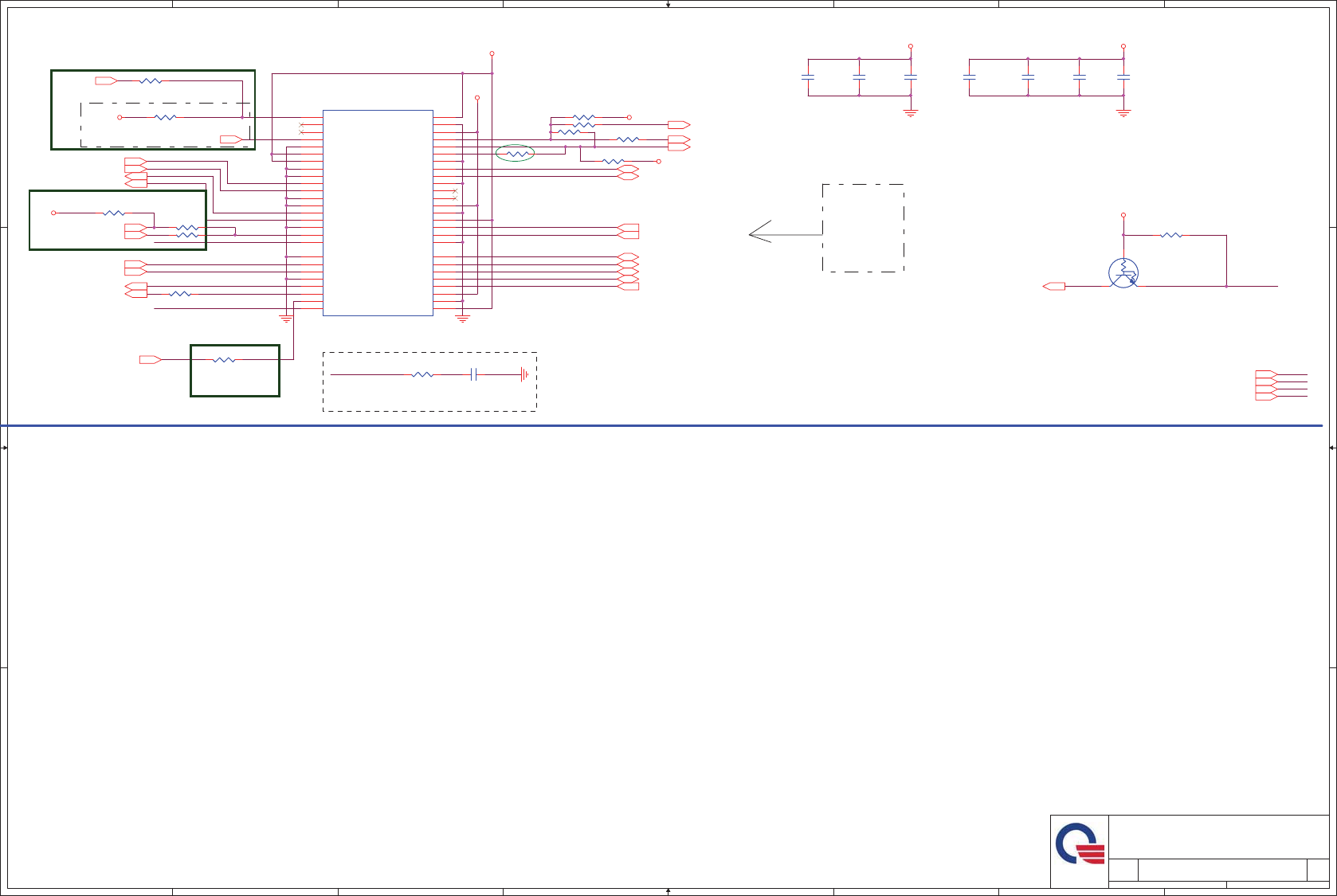
Task: Select the resistor above the transistor
Action: 1171,235
